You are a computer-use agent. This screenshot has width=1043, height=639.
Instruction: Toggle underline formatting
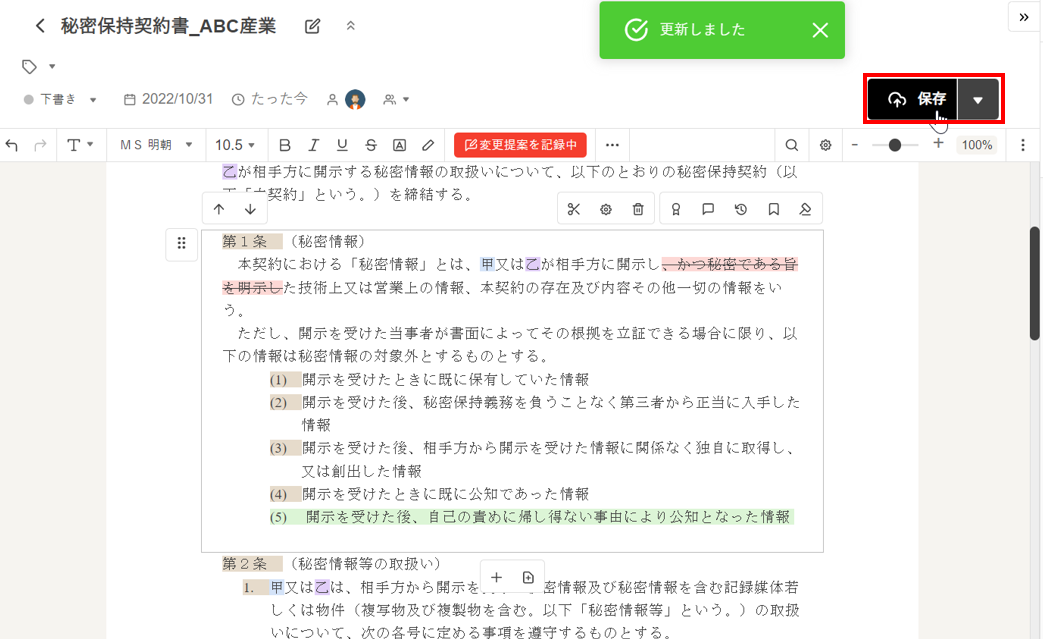coord(342,145)
